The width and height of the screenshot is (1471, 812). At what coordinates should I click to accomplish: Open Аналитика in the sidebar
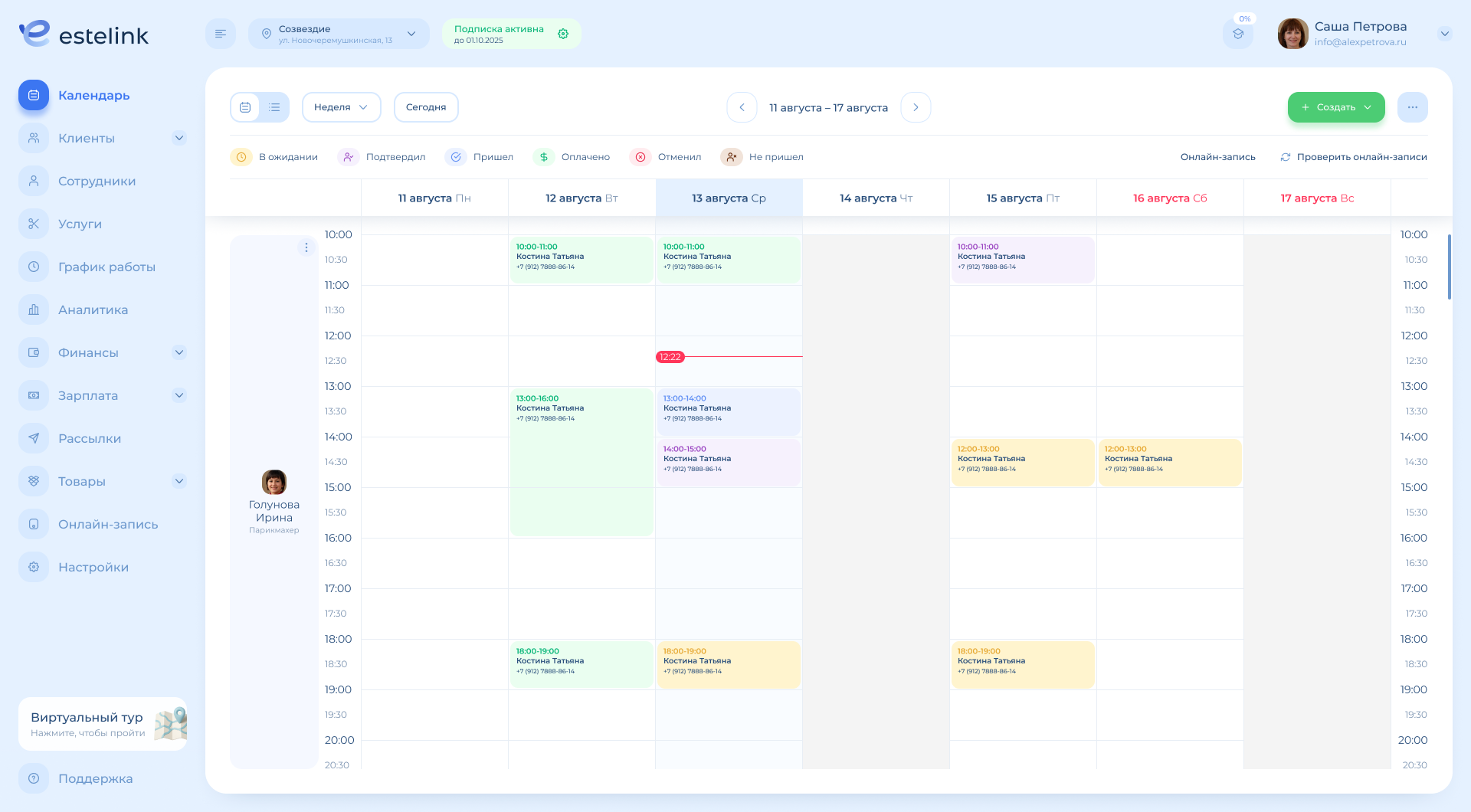point(93,310)
